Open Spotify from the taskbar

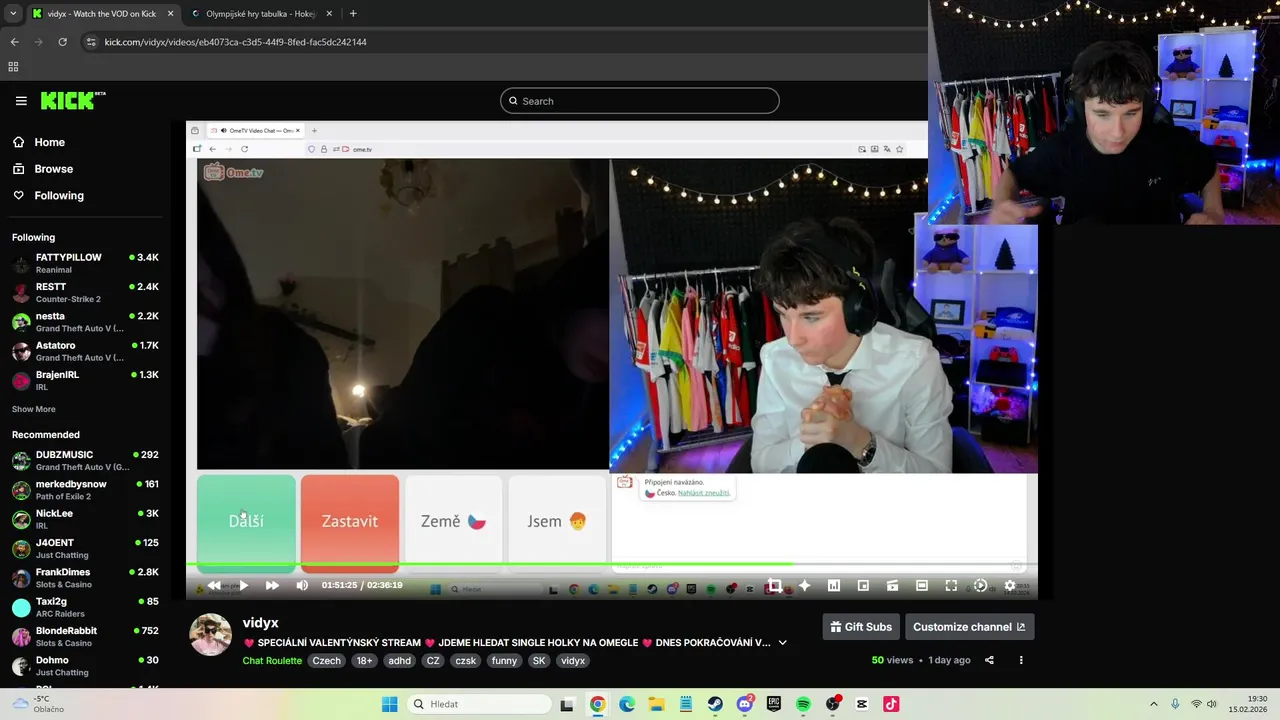[x=803, y=704]
